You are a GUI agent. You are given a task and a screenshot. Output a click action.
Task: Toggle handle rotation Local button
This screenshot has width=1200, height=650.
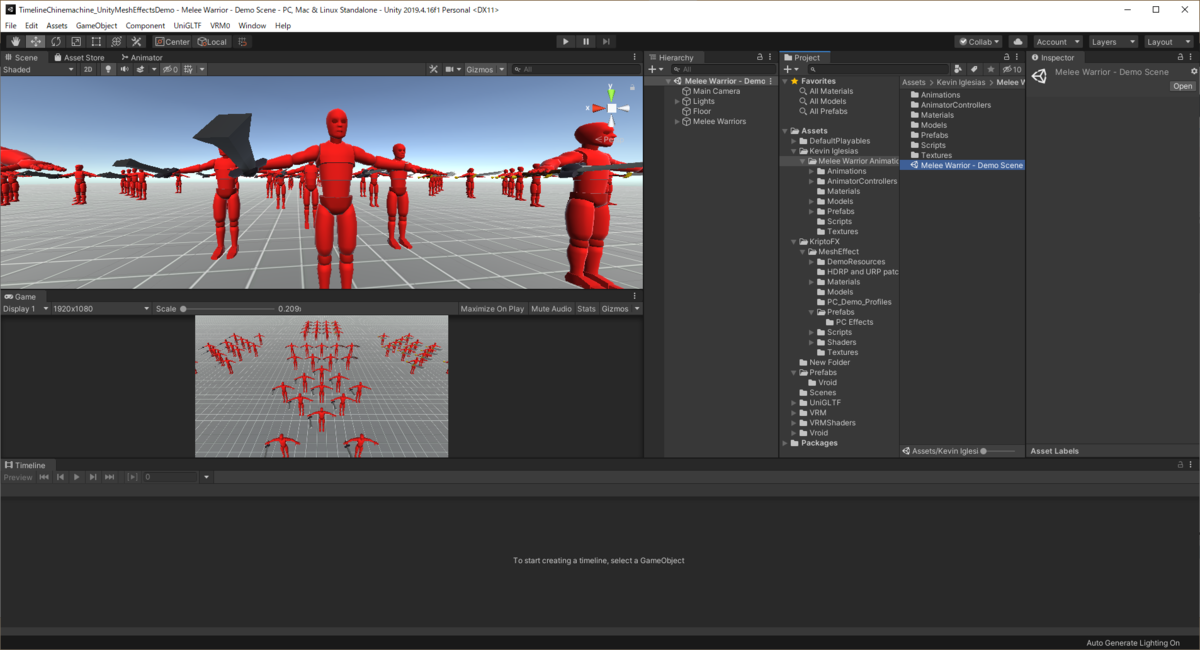(212, 42)
